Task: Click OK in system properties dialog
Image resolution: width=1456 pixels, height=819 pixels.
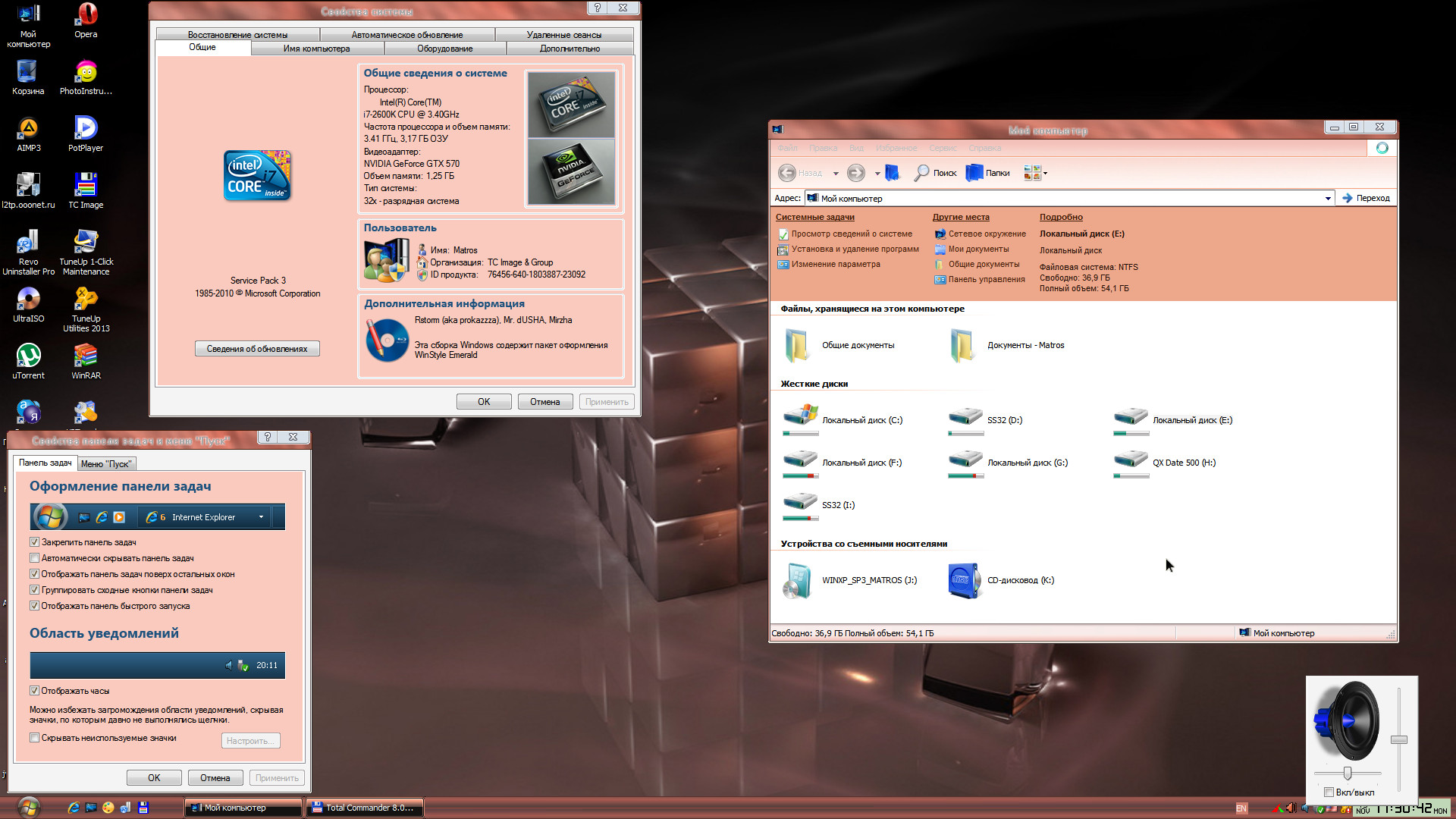Action: tap(484, 402)
